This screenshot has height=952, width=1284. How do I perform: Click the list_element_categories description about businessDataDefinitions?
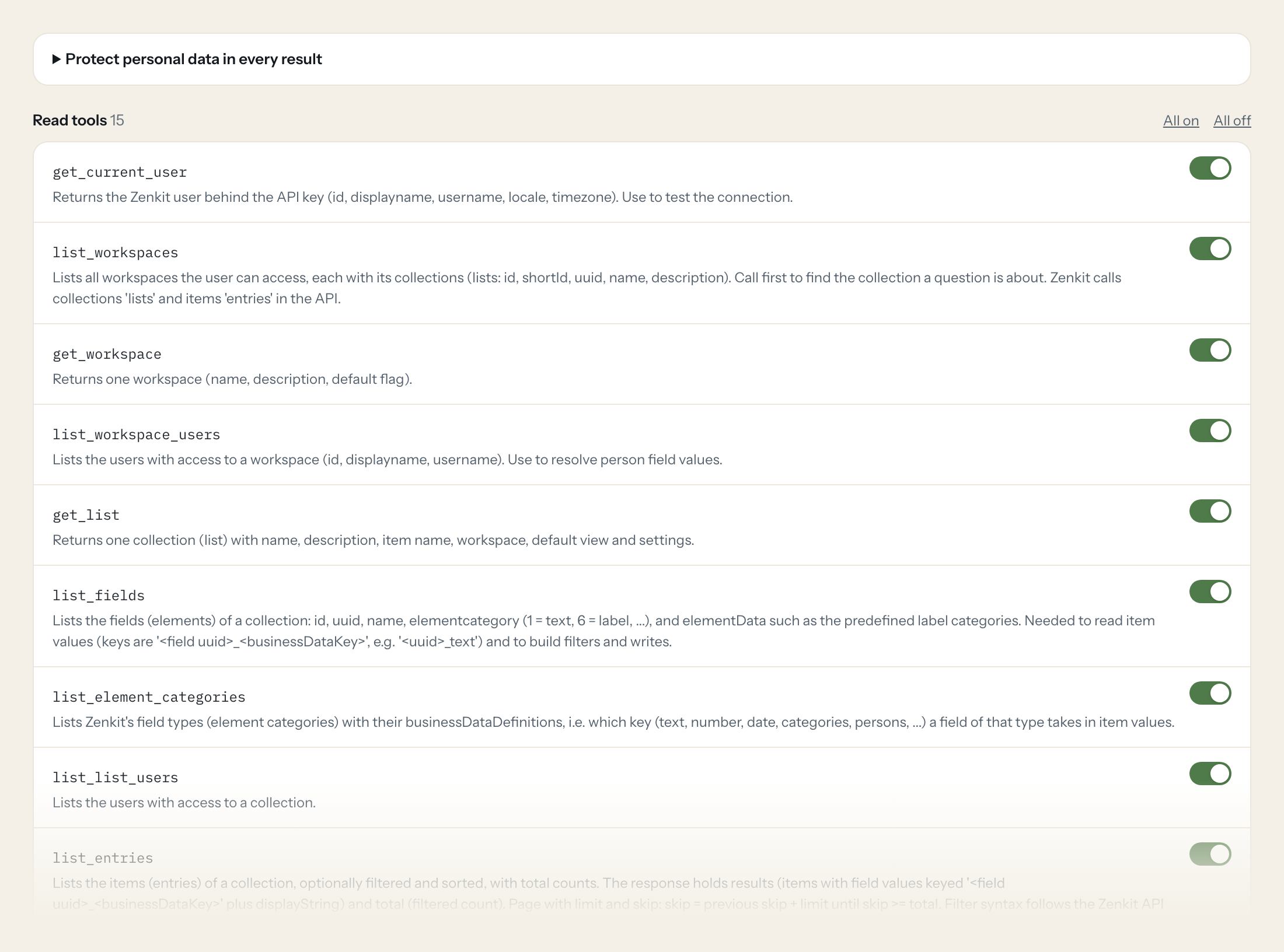tap(613, 722)
